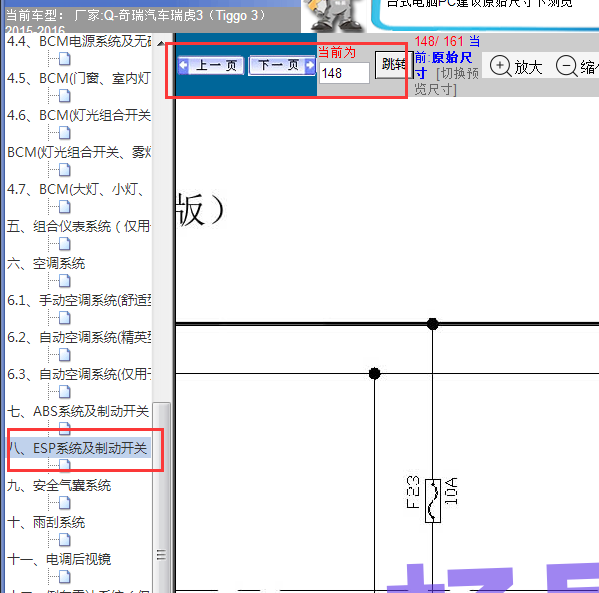Open page icon under 六、空调系统
The width and height of the screenshot is (599, 593).
pos(65,281)
